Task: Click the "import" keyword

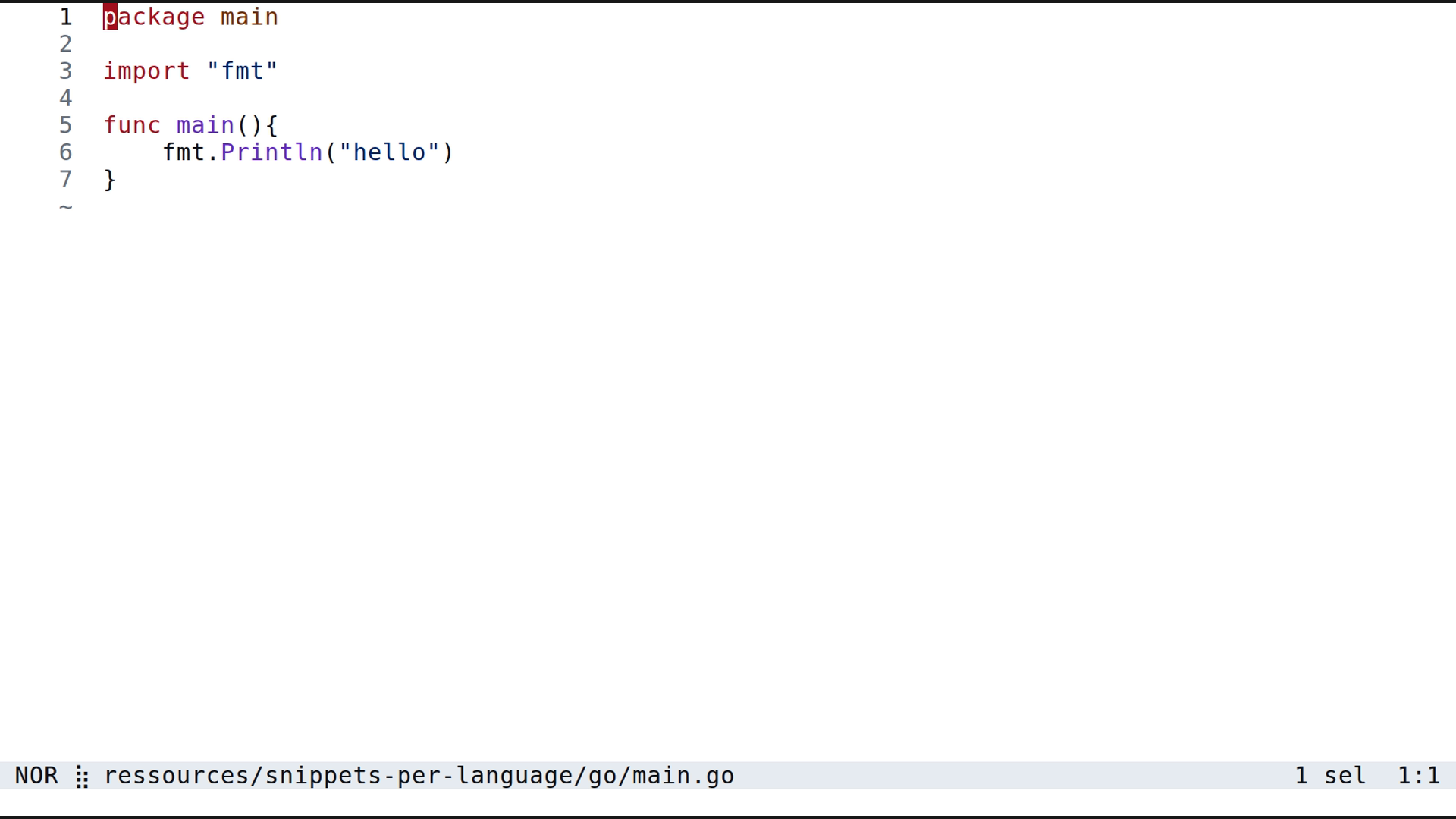Action: coord(147,71)
